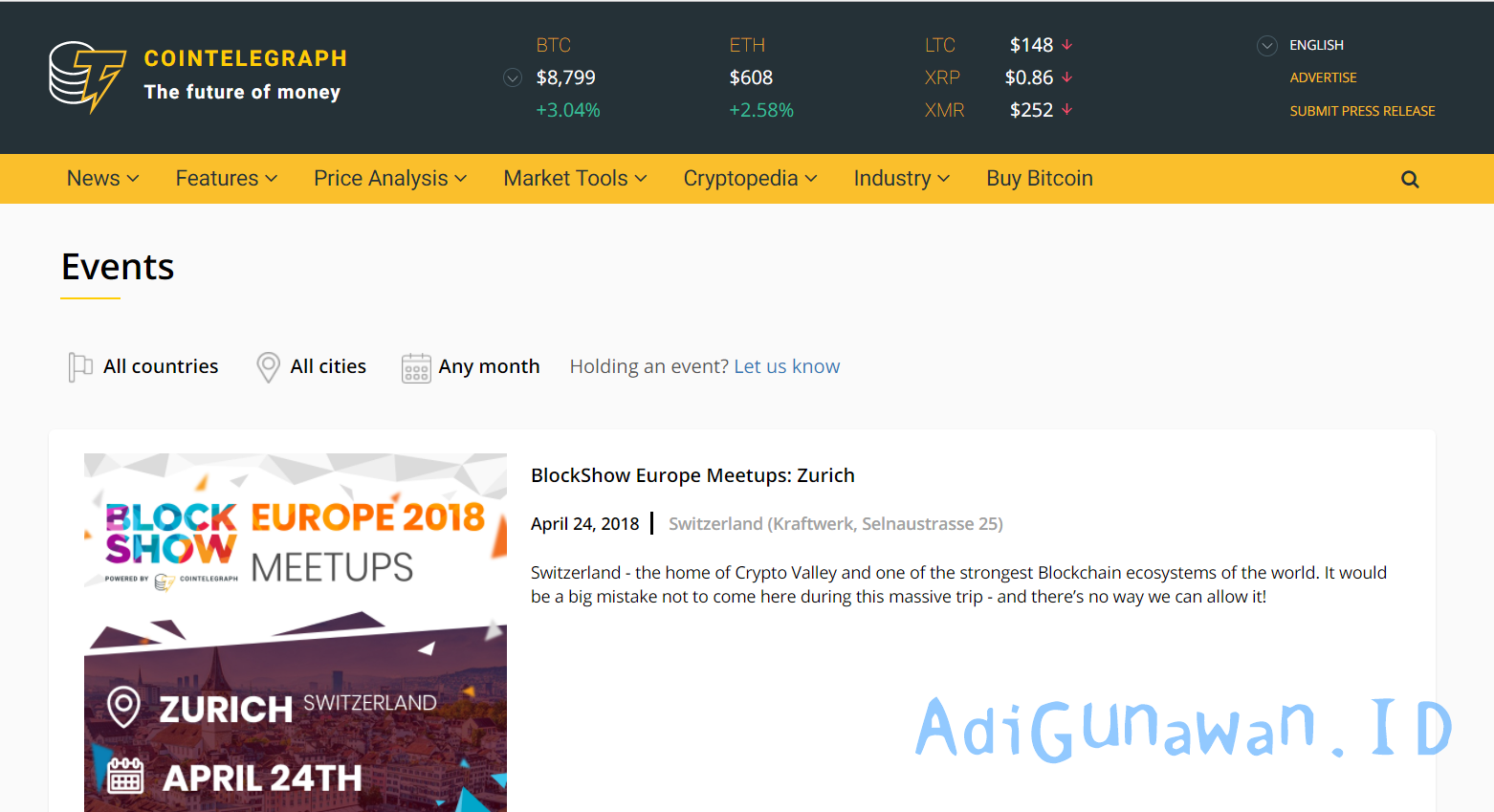This screenshot has height=812, width=1494.
Task: Open BlockShow Europe Meetups: Zurich title
Action: pos(692,475)
